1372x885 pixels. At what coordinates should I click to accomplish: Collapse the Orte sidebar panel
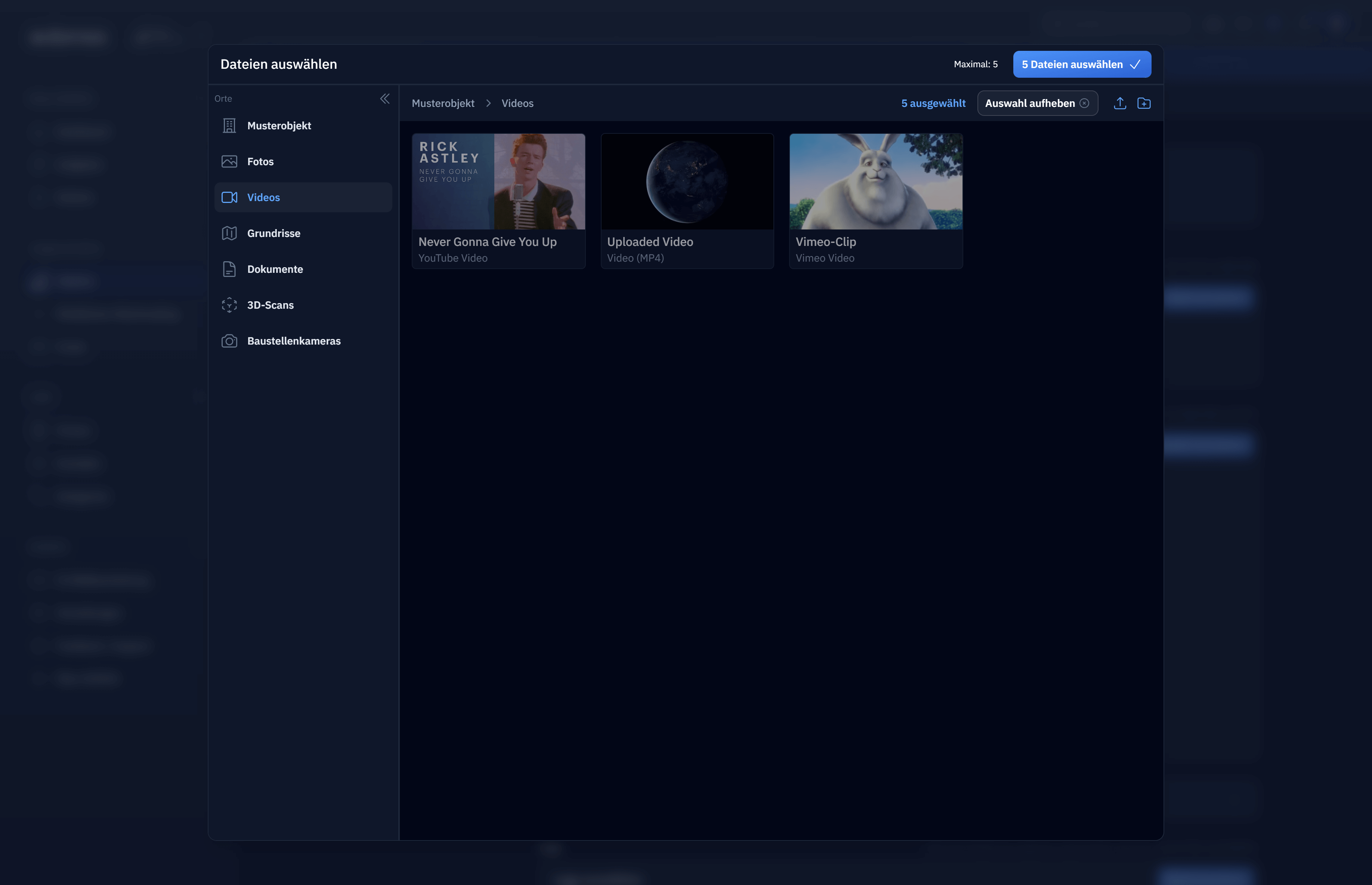coord(384,99)
